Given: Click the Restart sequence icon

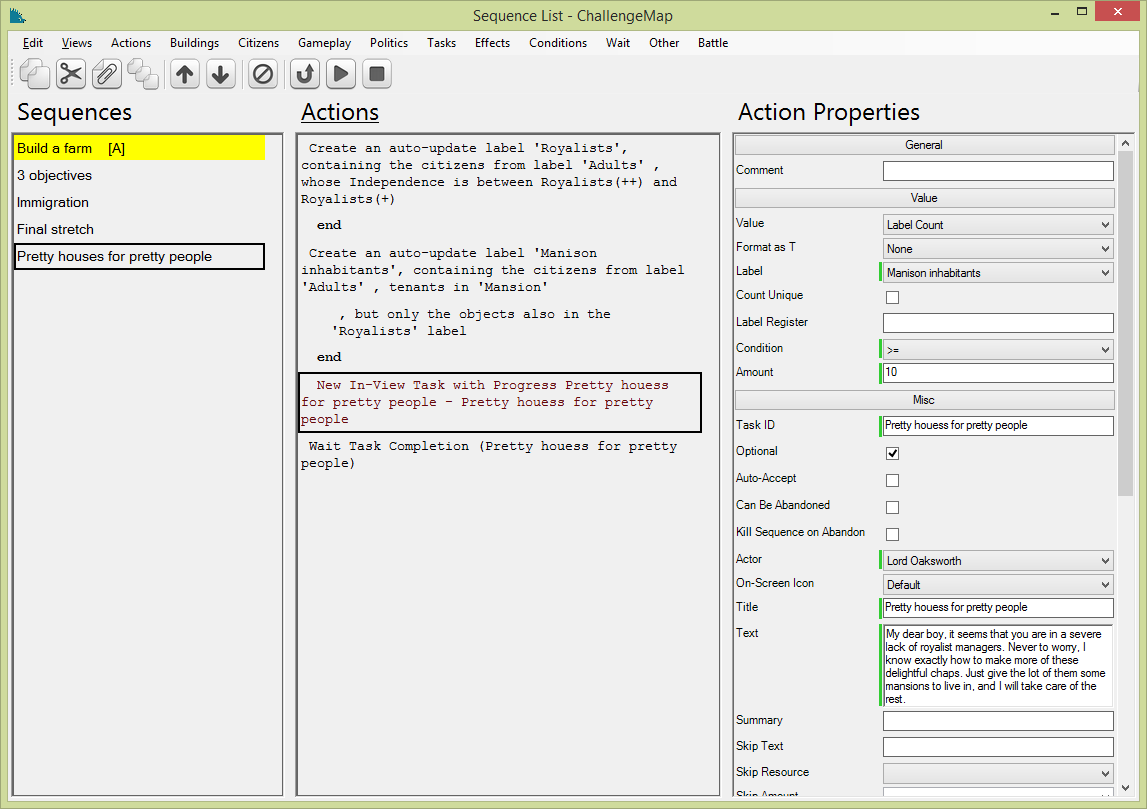Looking at the screenshot, I should coord(305,74).
